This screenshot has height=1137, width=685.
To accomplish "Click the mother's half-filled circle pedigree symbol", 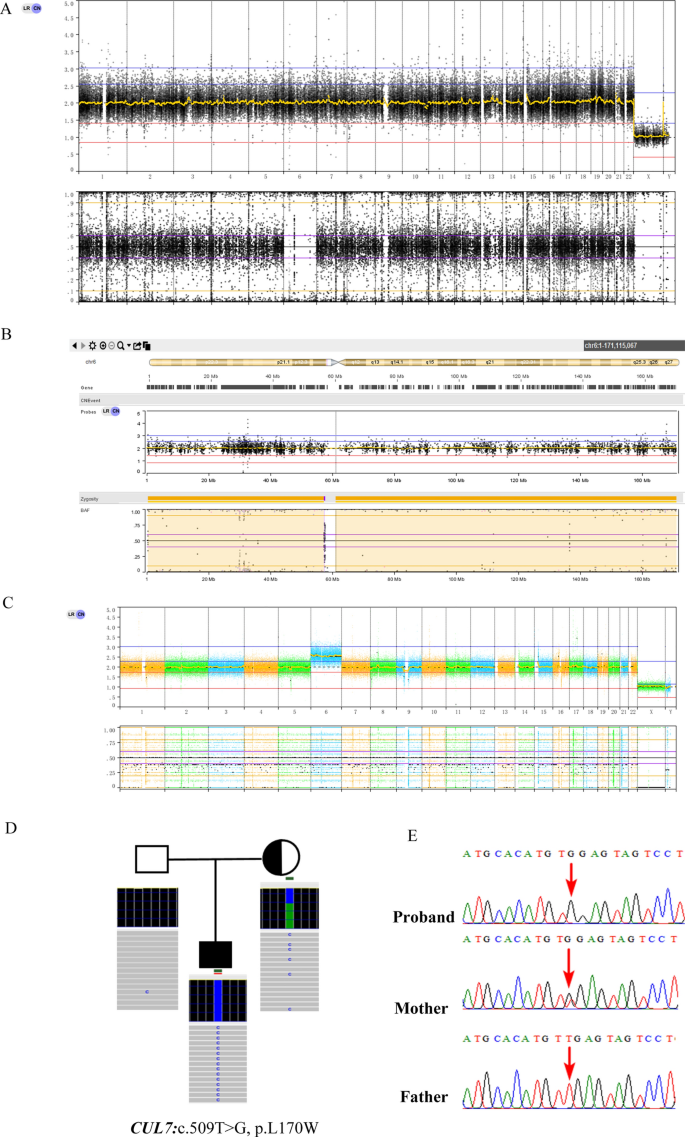I will 281,857.
